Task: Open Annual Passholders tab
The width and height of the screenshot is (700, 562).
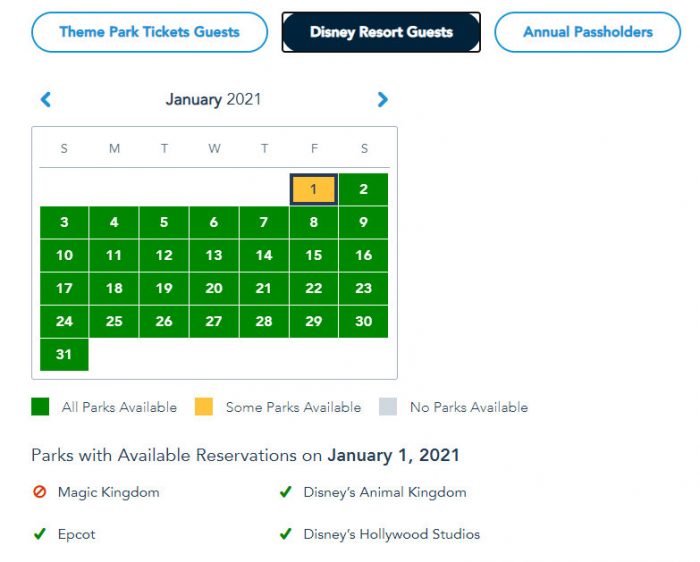Action: click(x=587, y=32)
